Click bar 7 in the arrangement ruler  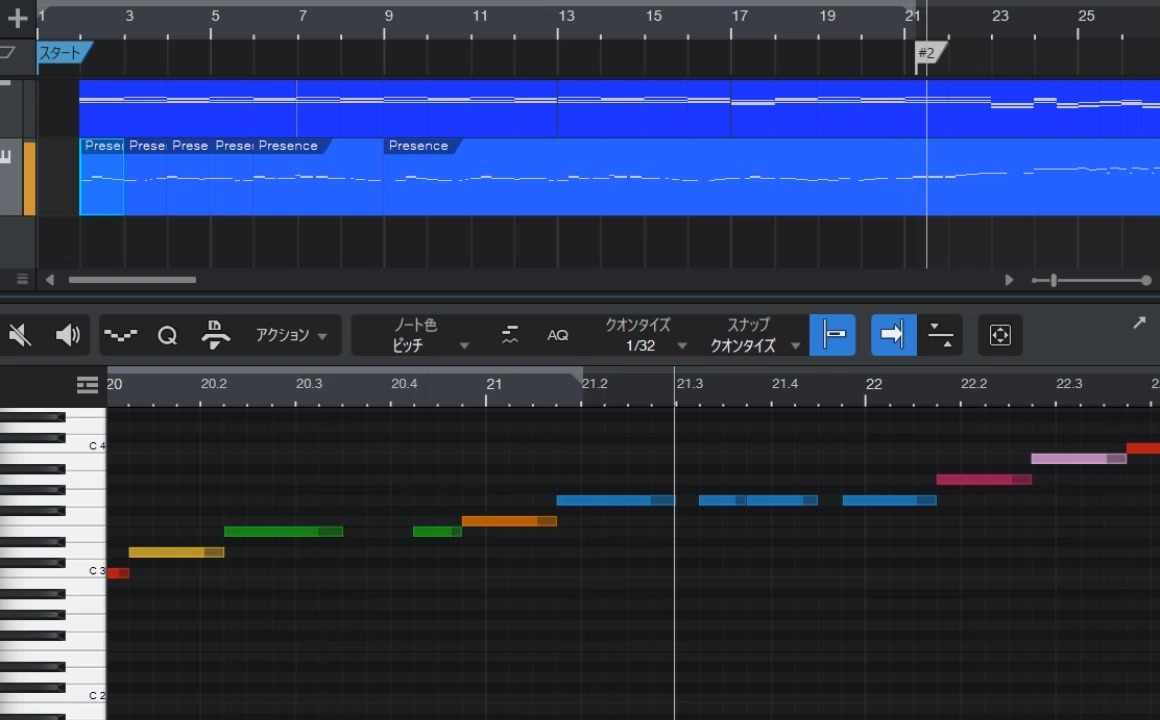click(302, 16)
